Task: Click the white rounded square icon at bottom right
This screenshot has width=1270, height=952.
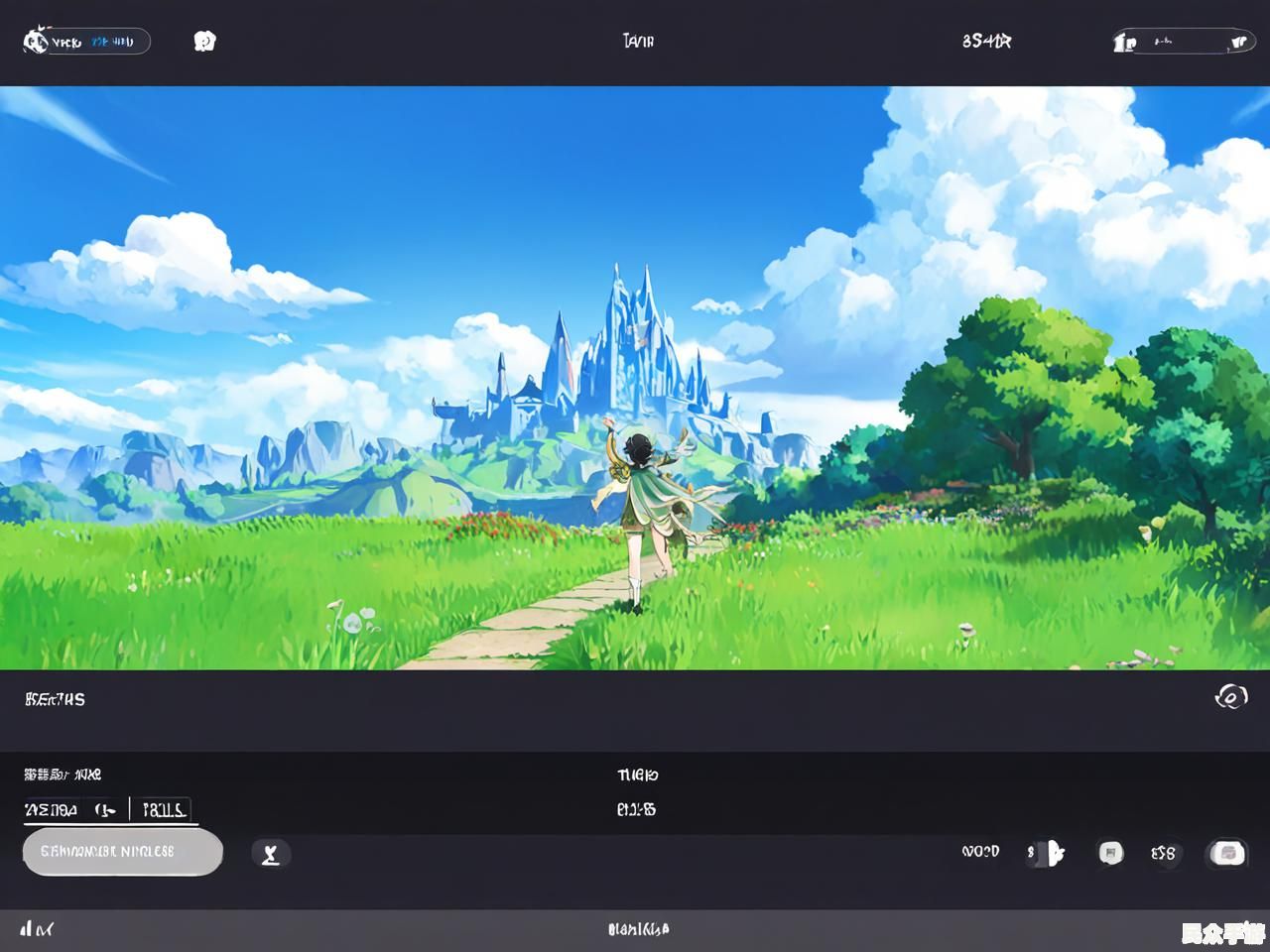Action: pos(1227,853)
